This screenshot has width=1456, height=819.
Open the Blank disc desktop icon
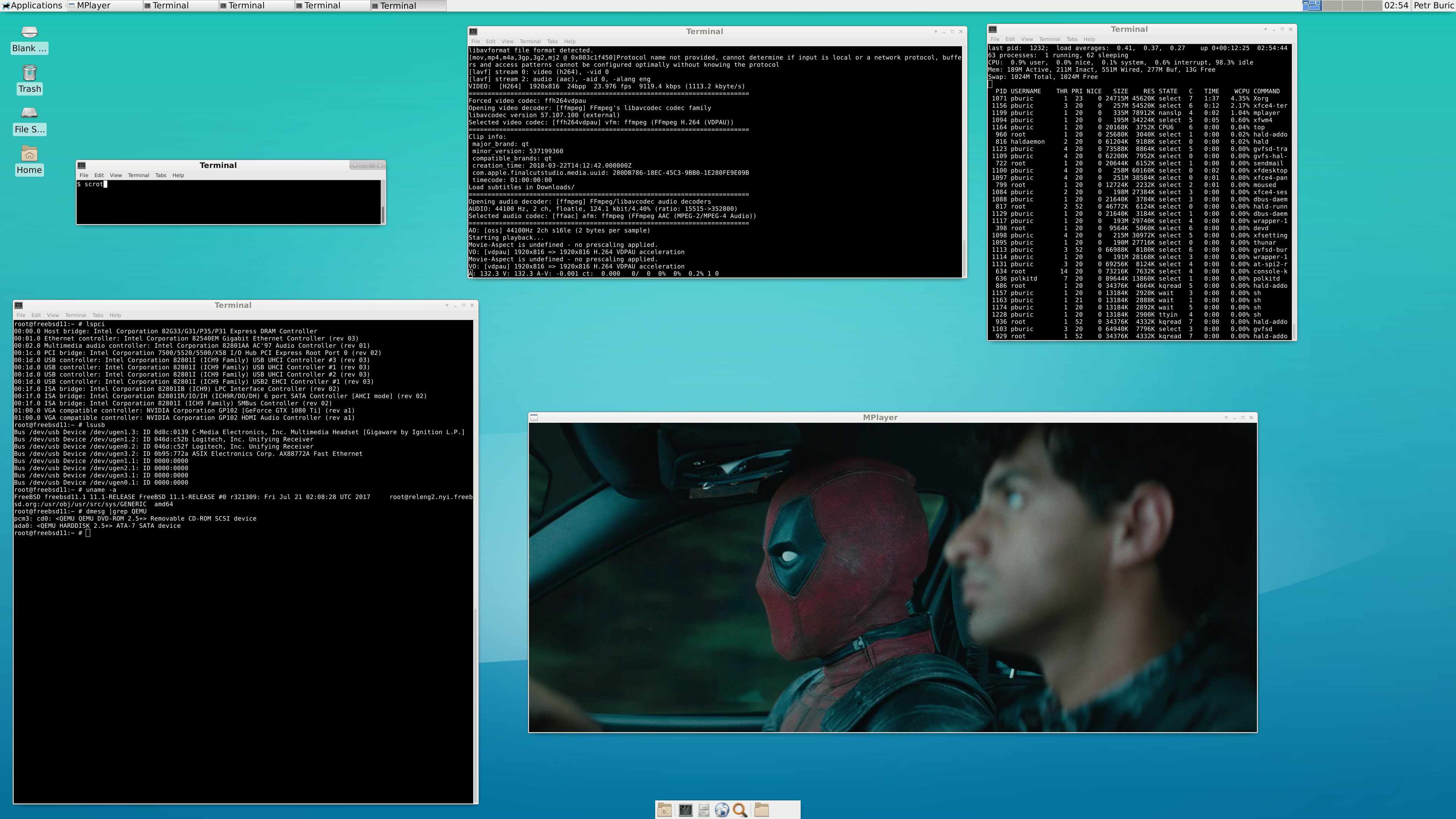pyautogui.click(x=30, y=39)
